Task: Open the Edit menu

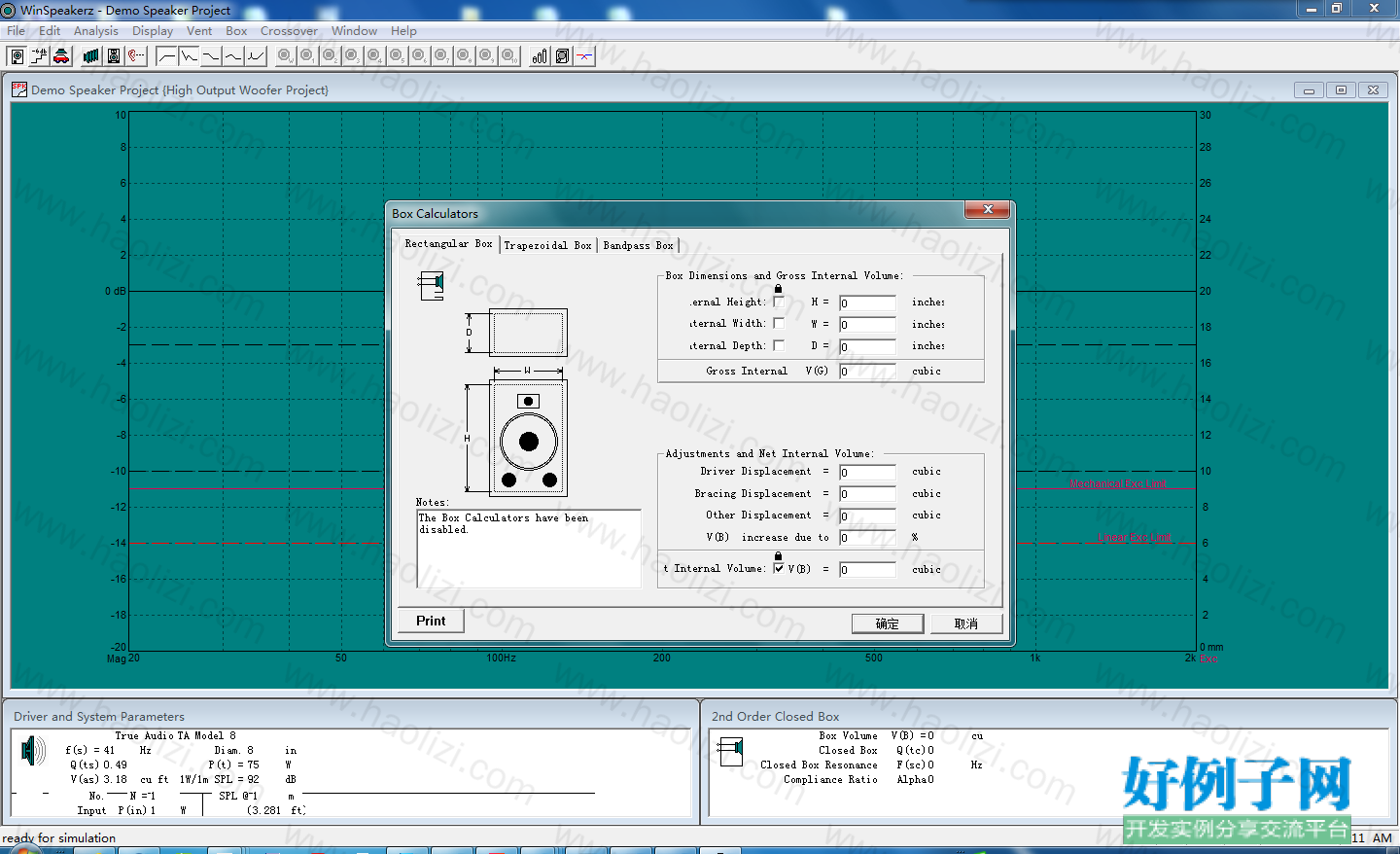Action: pyautogui.click(x=50, y=31)
